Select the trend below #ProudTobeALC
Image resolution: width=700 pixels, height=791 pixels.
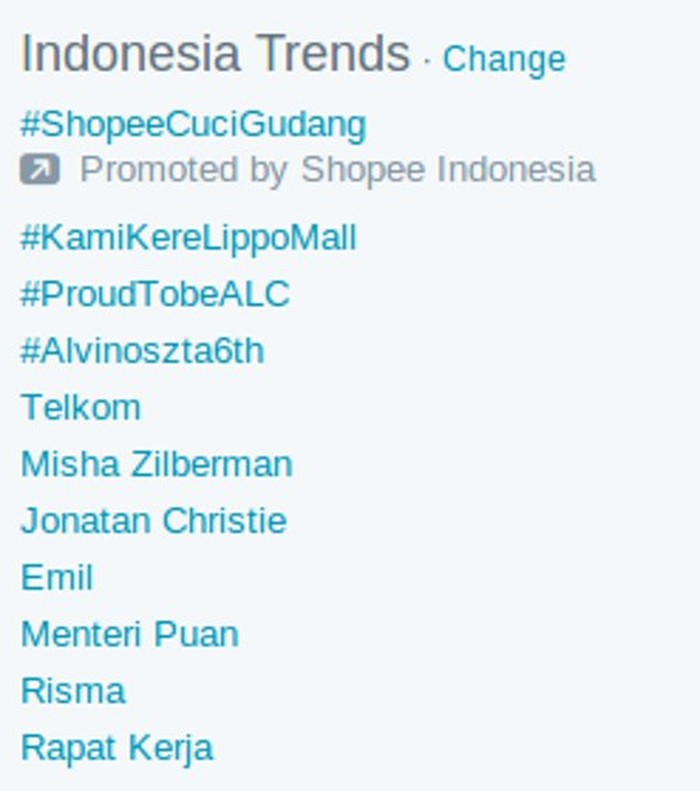142,351
